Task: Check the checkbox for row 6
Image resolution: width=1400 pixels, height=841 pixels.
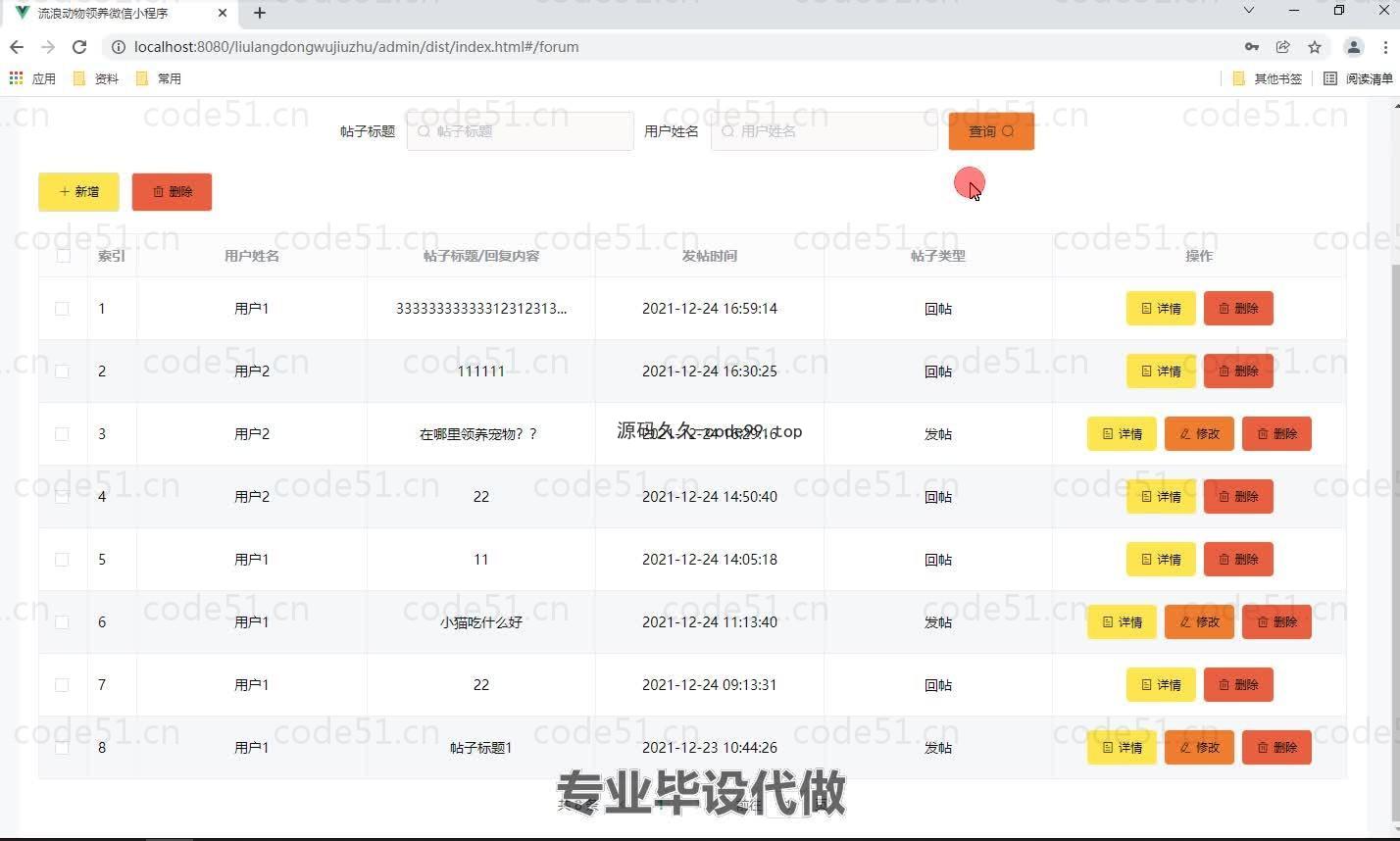Action: (62, 622)
